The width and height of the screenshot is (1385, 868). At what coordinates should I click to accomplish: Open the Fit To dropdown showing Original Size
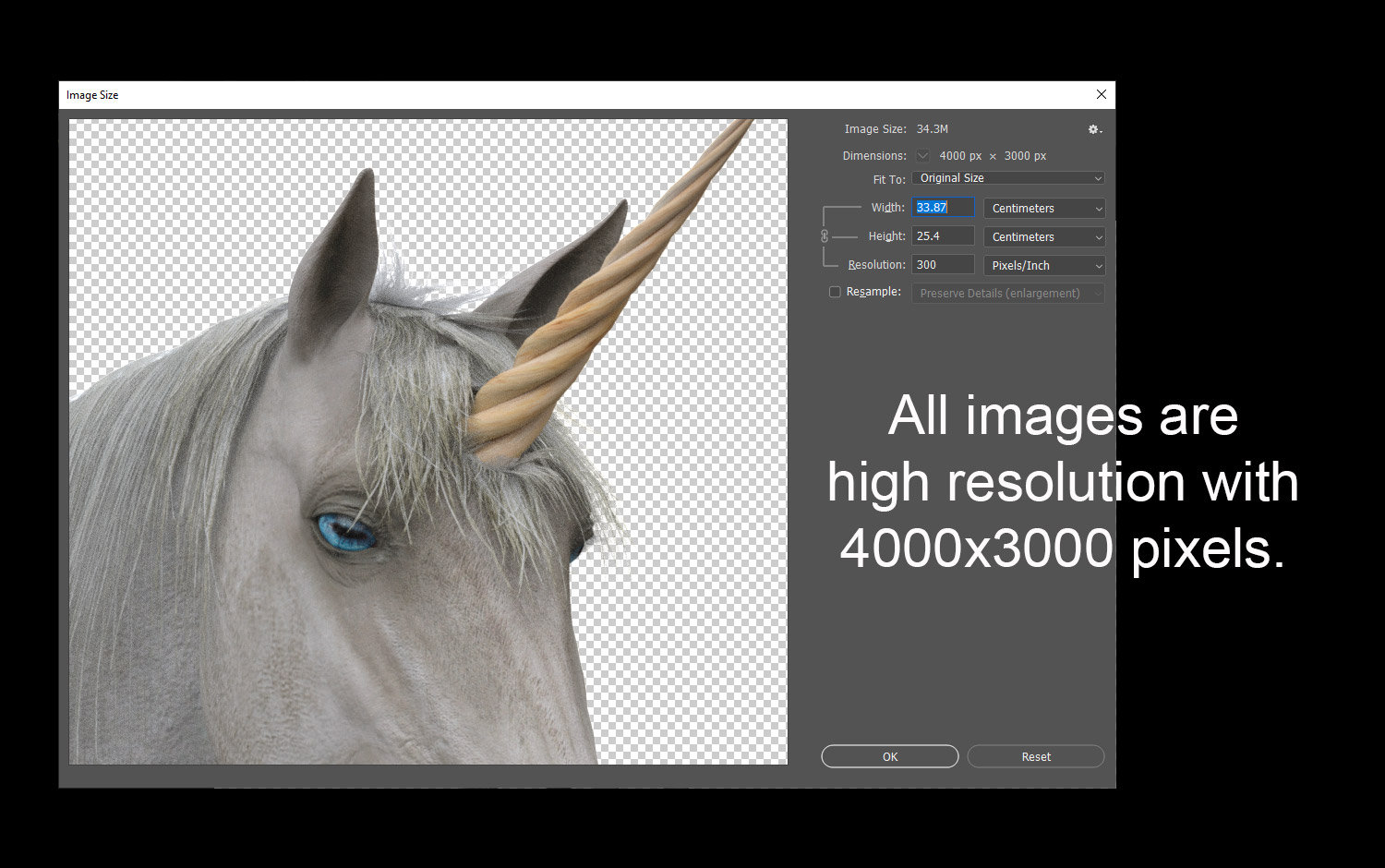1007,177
